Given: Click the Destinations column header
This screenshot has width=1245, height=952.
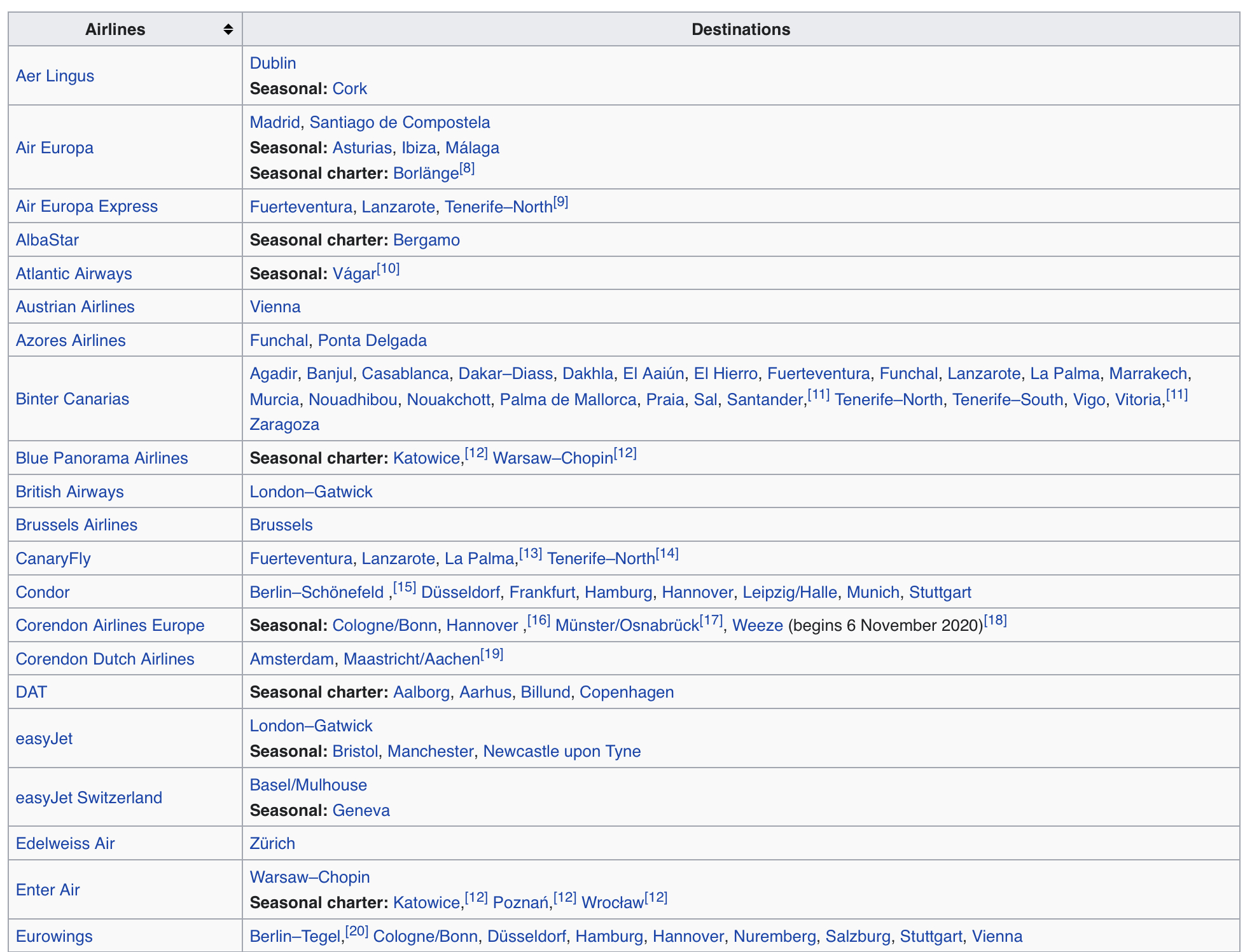Looking at the screenshot, I should [741, 29].
